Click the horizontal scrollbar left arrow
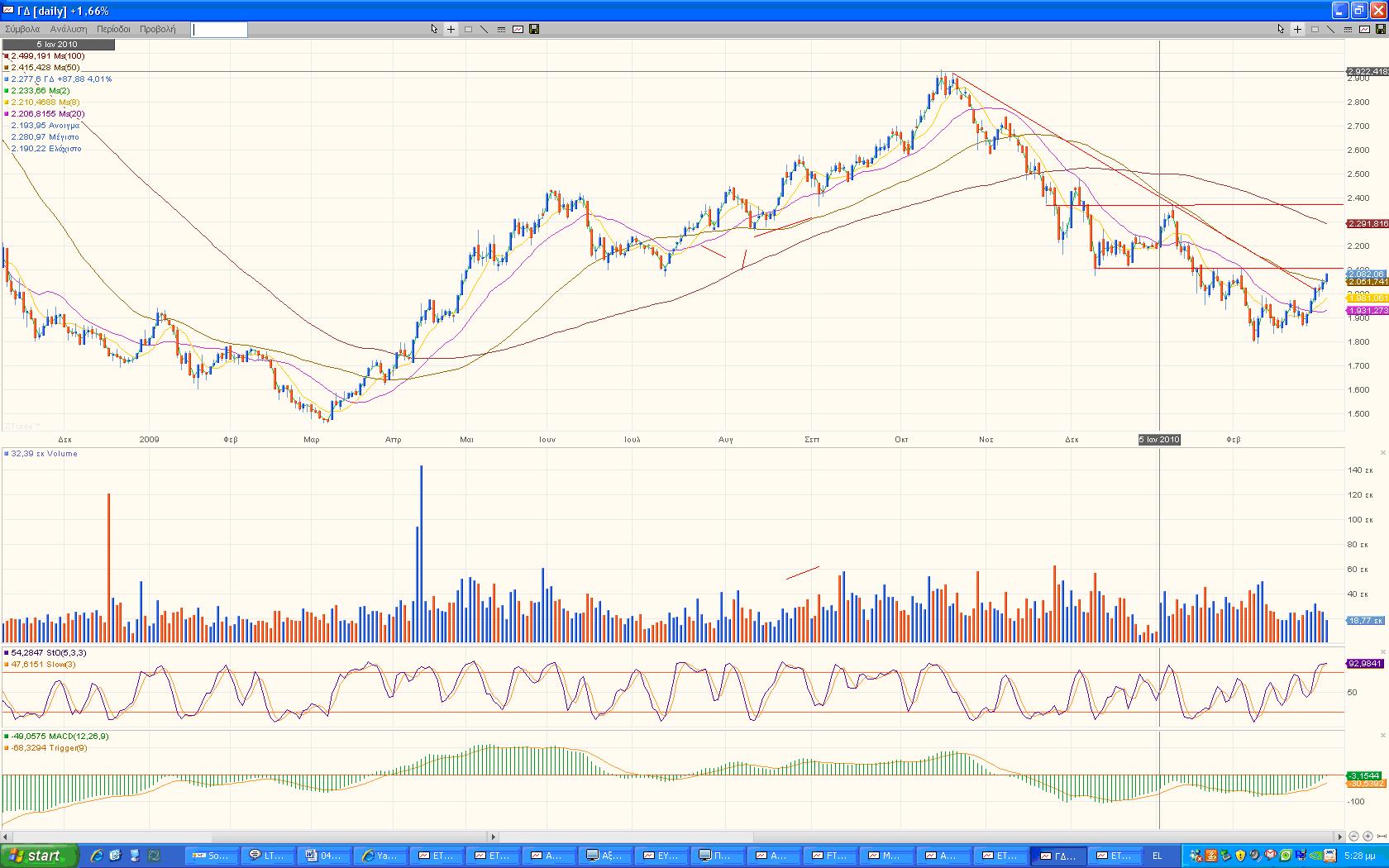1389x868 pixels. pyautogui.click(x=6, y=837)
